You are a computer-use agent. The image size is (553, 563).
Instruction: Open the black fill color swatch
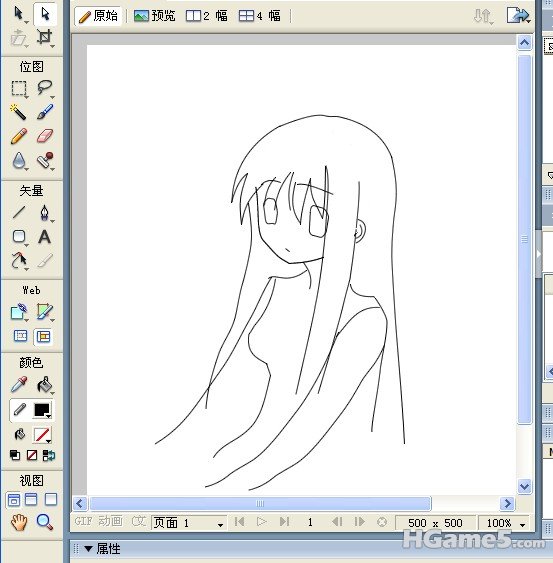coord(42,410)
